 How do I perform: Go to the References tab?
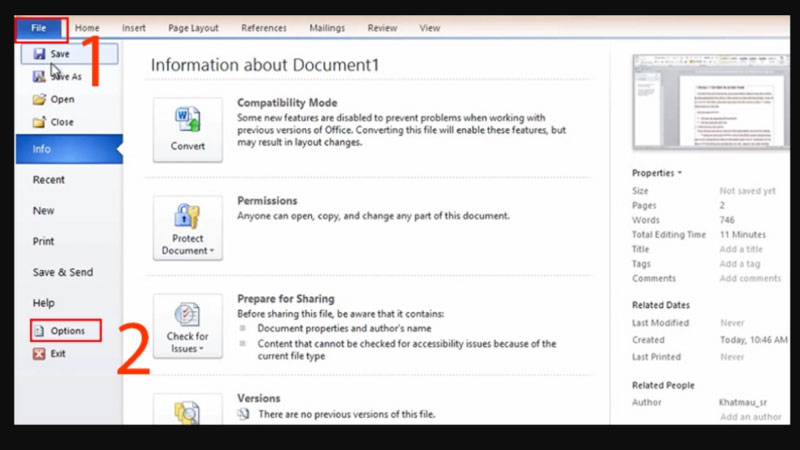tap(264, 28)
